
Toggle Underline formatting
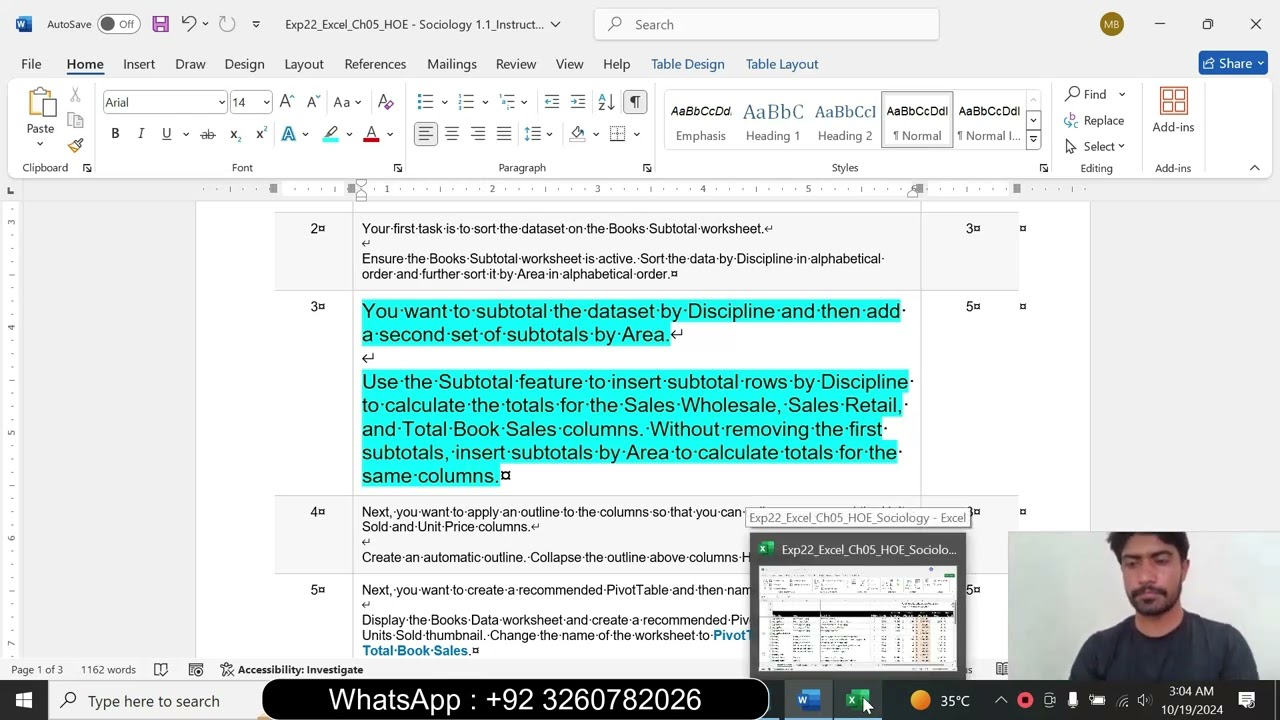click(166, 134)
